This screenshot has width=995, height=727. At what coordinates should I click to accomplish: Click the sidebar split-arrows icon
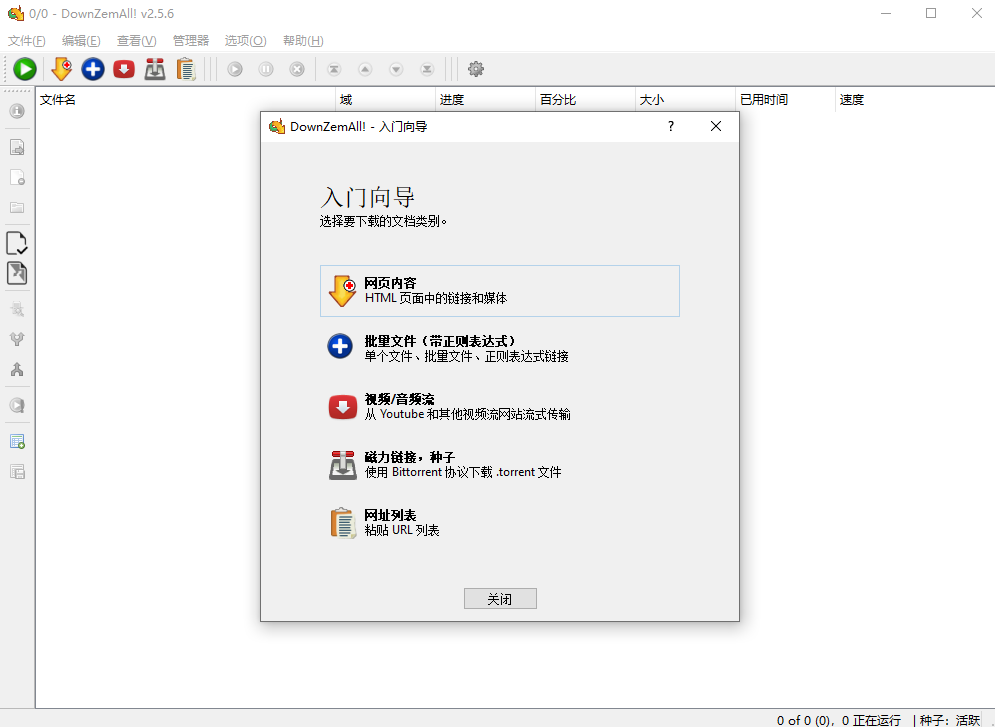(x=17, y=339)
